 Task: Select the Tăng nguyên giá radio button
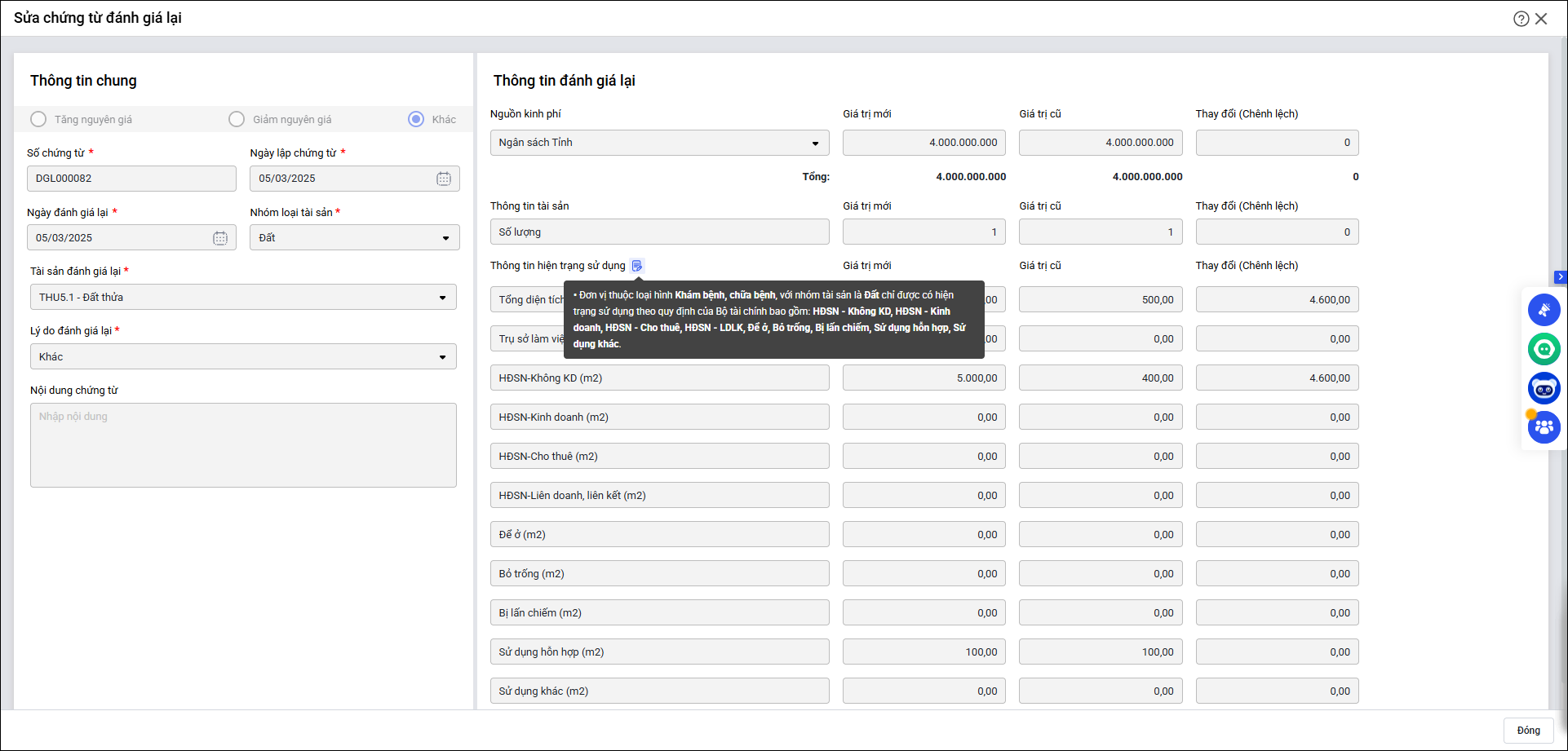coord(38,120)
